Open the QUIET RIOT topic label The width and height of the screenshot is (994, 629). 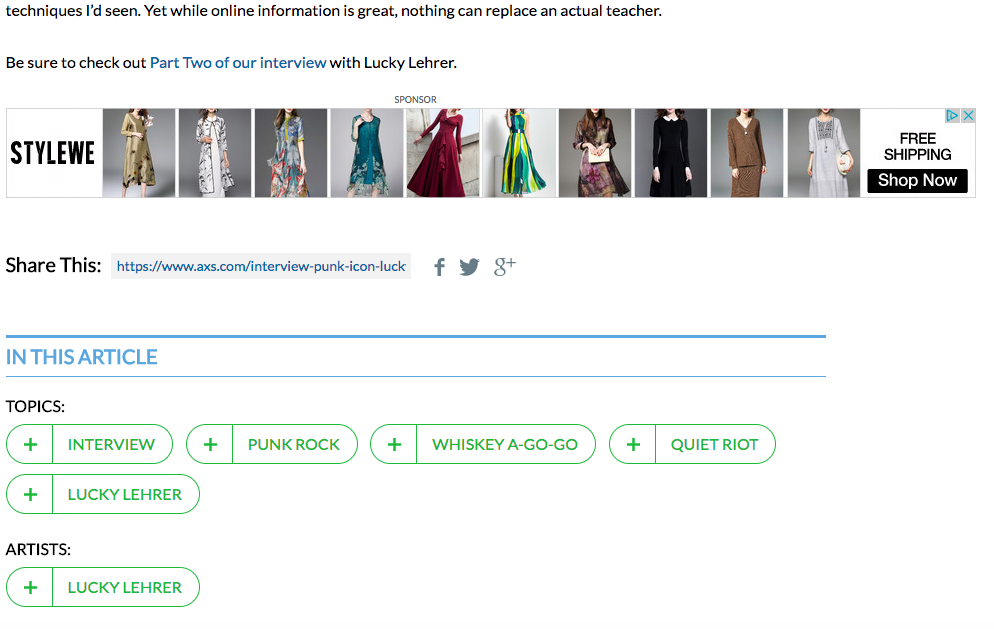click(714, 444)
